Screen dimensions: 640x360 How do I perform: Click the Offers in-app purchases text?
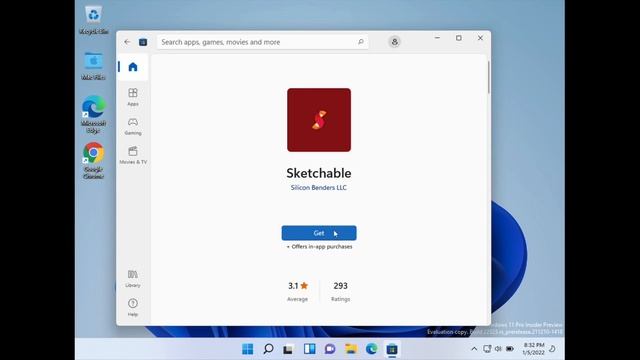point(320,247)
